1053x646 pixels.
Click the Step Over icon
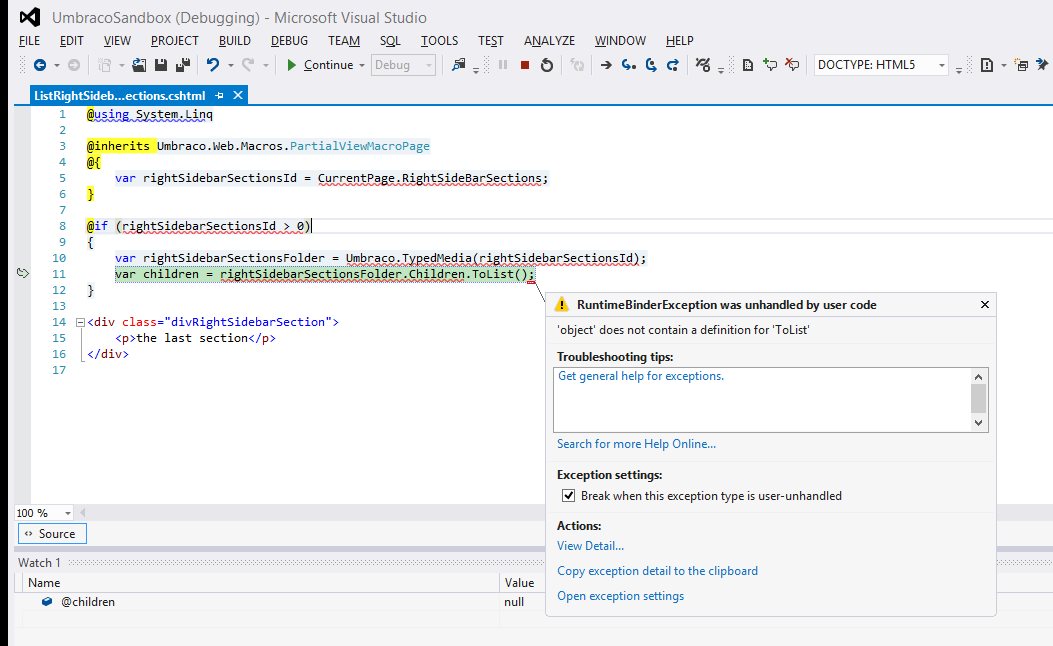coord(651,65)
